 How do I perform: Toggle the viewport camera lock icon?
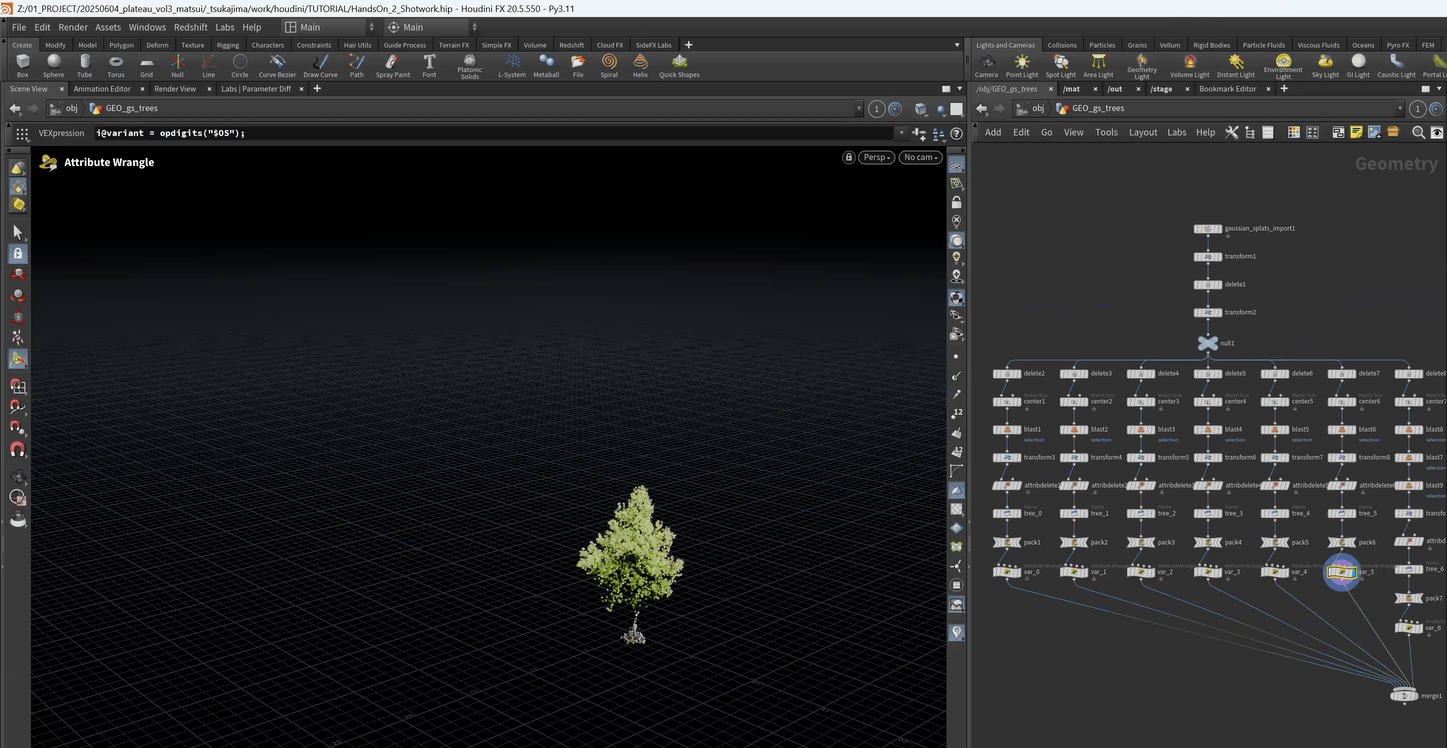point(849,157)
